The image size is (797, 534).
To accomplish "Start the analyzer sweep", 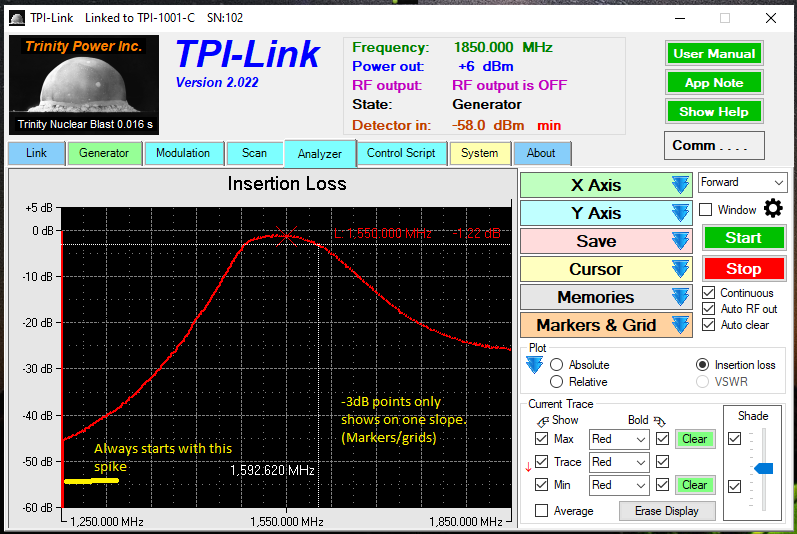I will click(x=744, y=238).
